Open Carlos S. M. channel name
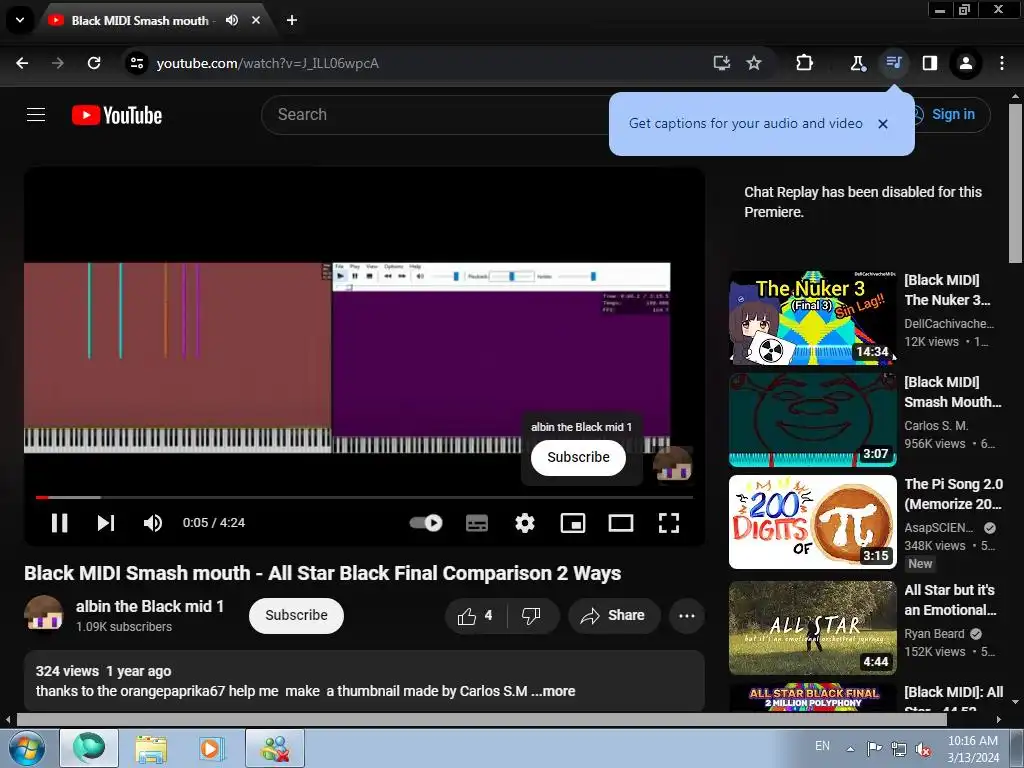The height and width of the screenshot is (768, 1024). coord(936,426)
